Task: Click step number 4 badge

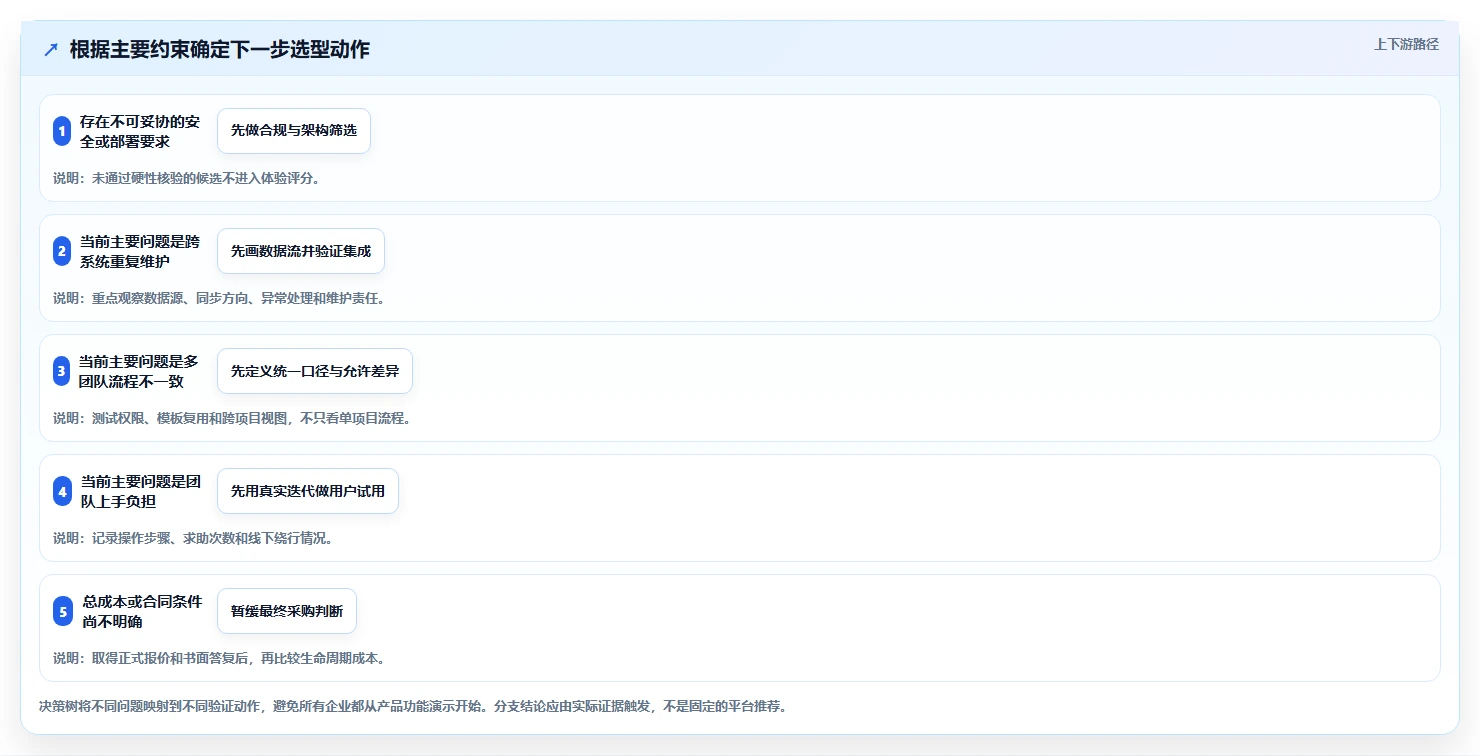Action: coord(62,491)
